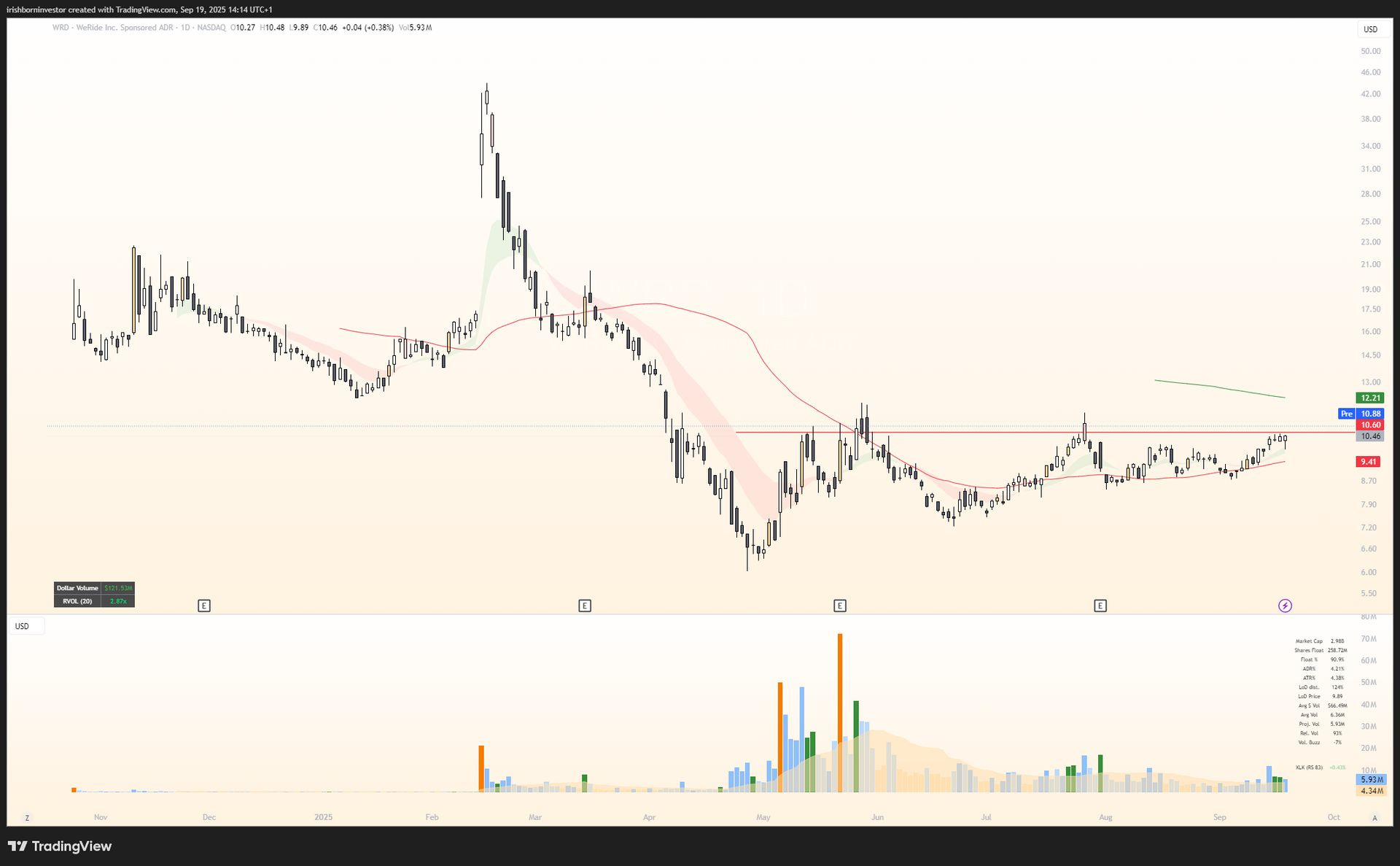Click the blue 5.93M volume tag
Viewport: 1400px width, 866px height.
(x=1370, y=780)
